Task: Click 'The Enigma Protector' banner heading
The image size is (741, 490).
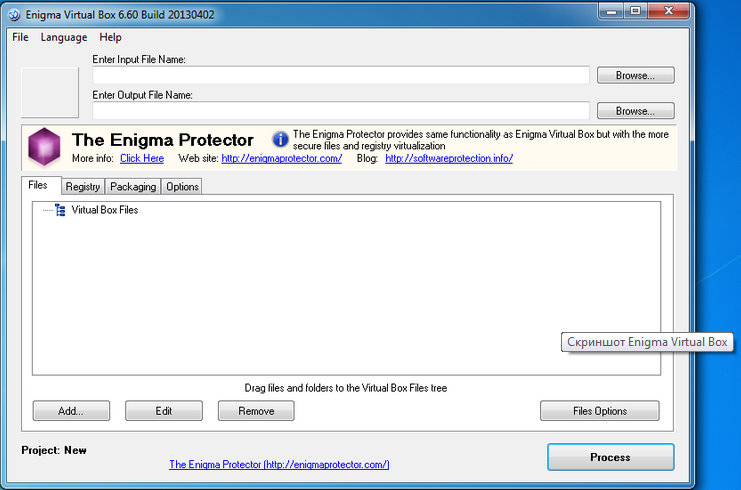Action: (x=163, y=140)
